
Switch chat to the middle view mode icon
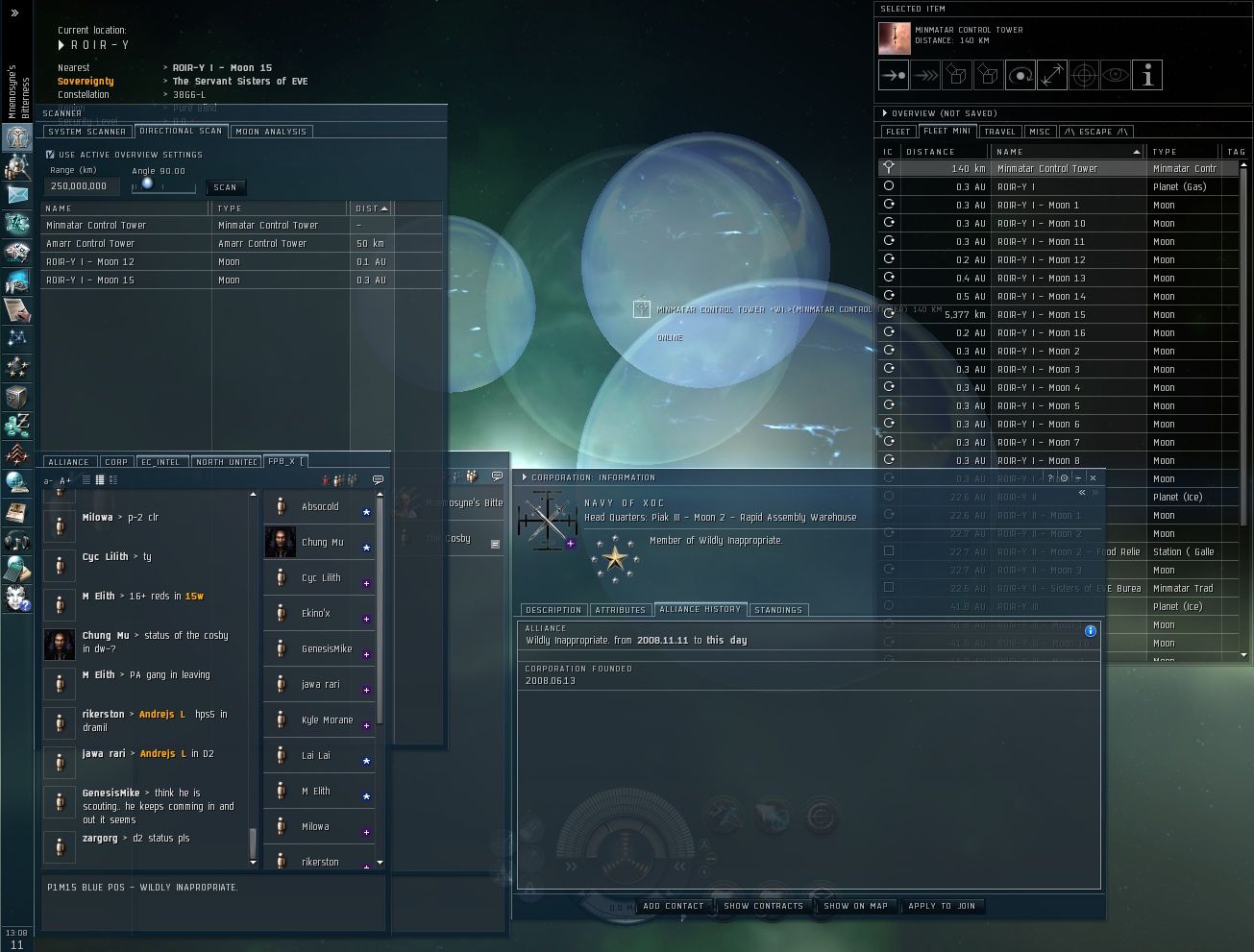[x=99, y=479]
